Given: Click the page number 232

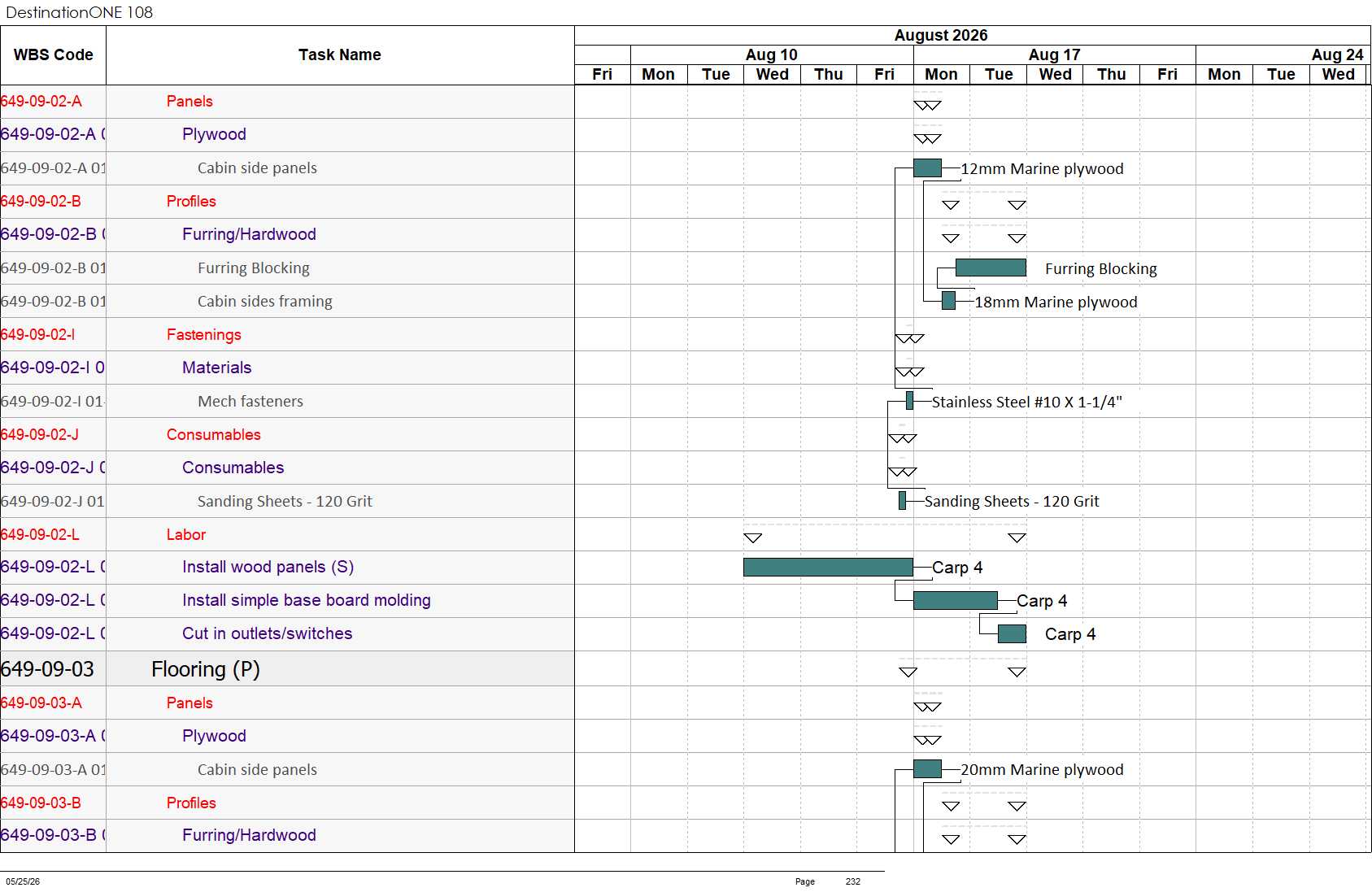Looking at the screenshot, I should [852, 881].
